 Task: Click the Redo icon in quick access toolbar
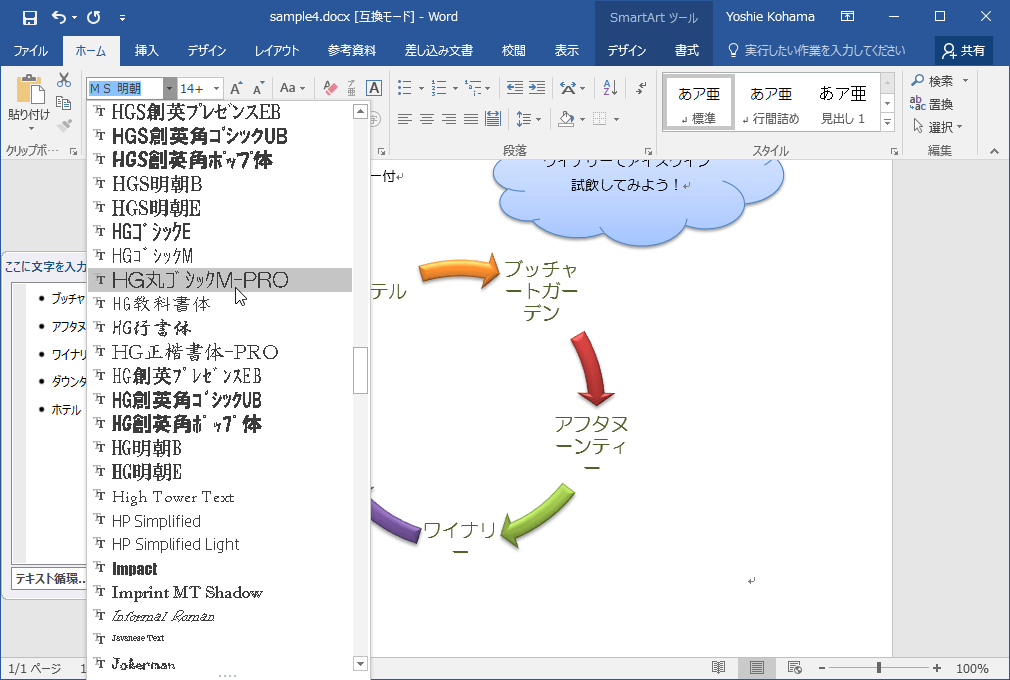[x=94, y=17]
